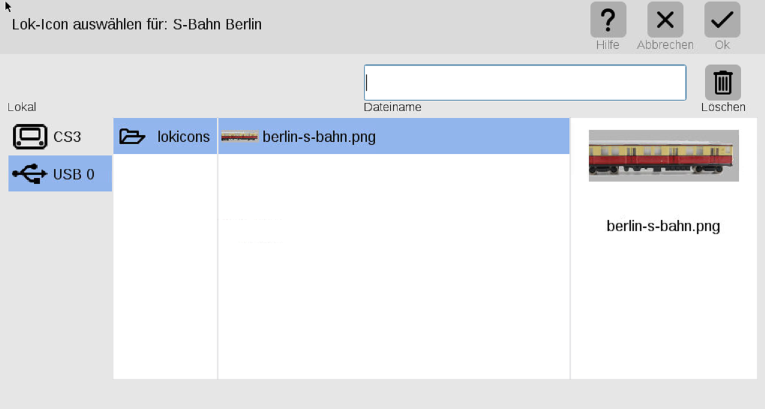Select the lokicons folder name
The image size is (765, 409).
click(x=183, y=136)
